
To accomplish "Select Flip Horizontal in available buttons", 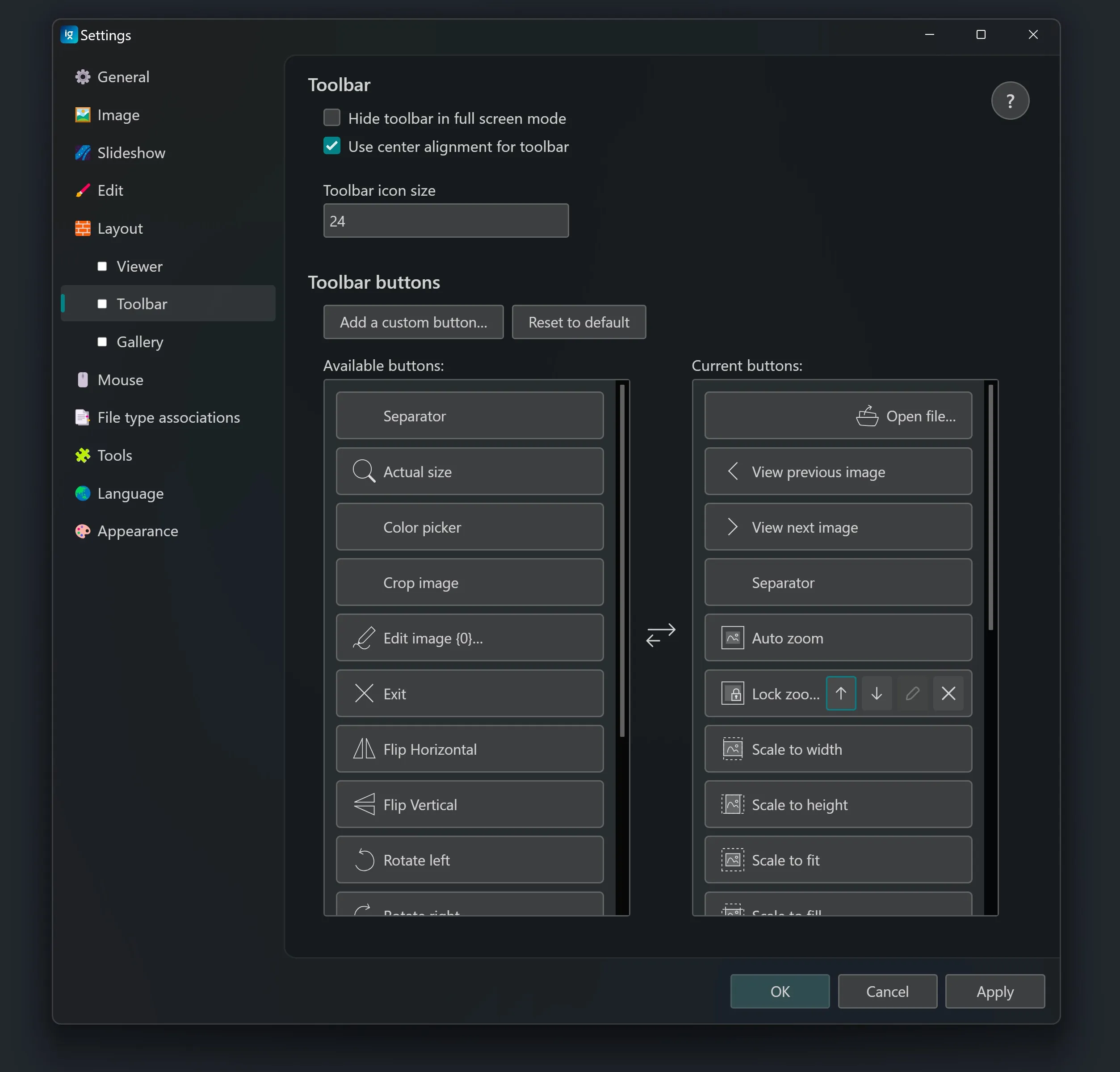I will pos(469,749).
